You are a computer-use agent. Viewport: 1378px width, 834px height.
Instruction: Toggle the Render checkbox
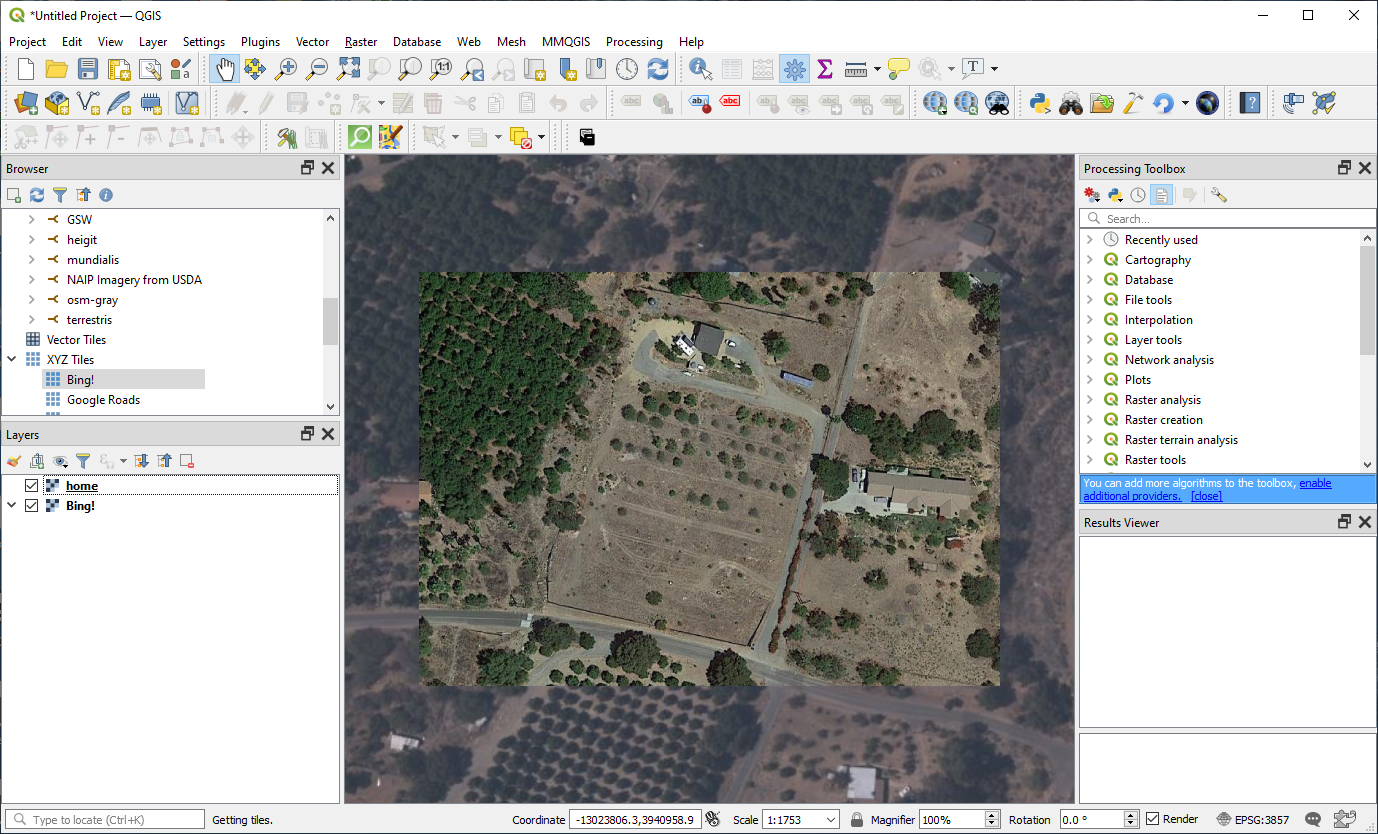1153,819
